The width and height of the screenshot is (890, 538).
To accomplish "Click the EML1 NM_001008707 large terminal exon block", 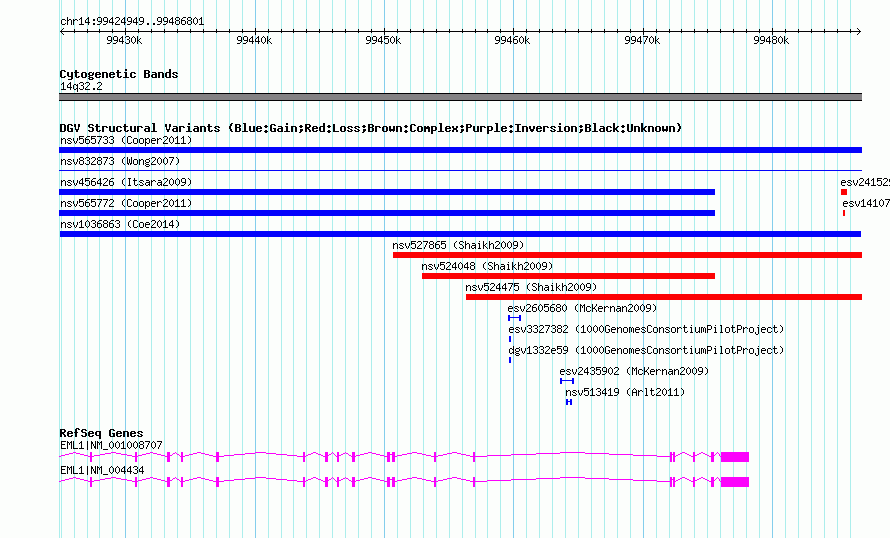I will pyautogui.click(x=735, y=457).
